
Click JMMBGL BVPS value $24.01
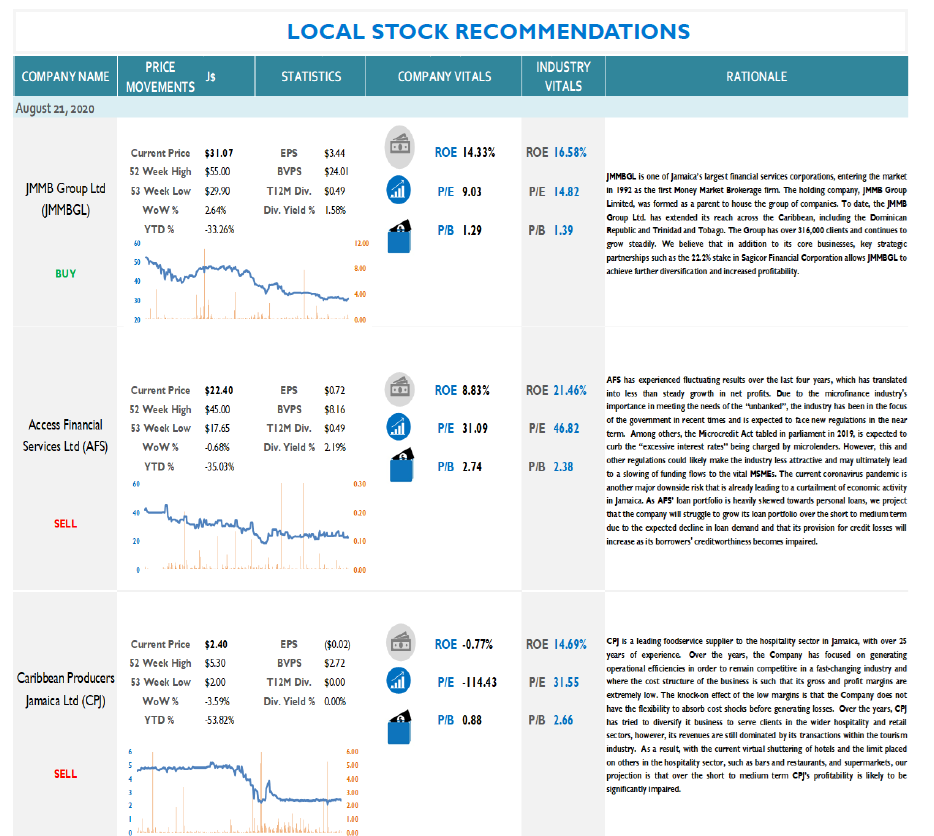coord(336,172)
